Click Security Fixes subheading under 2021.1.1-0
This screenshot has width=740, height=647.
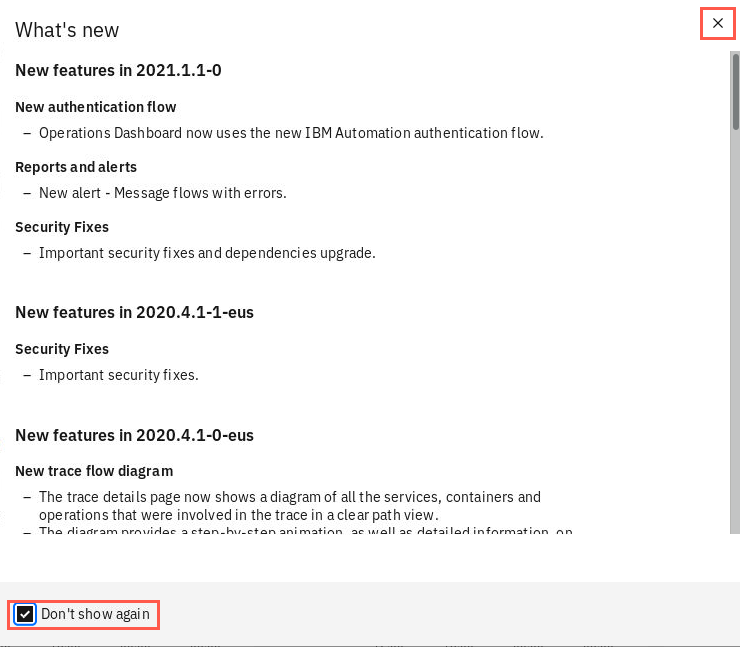(x=62, y=227)
